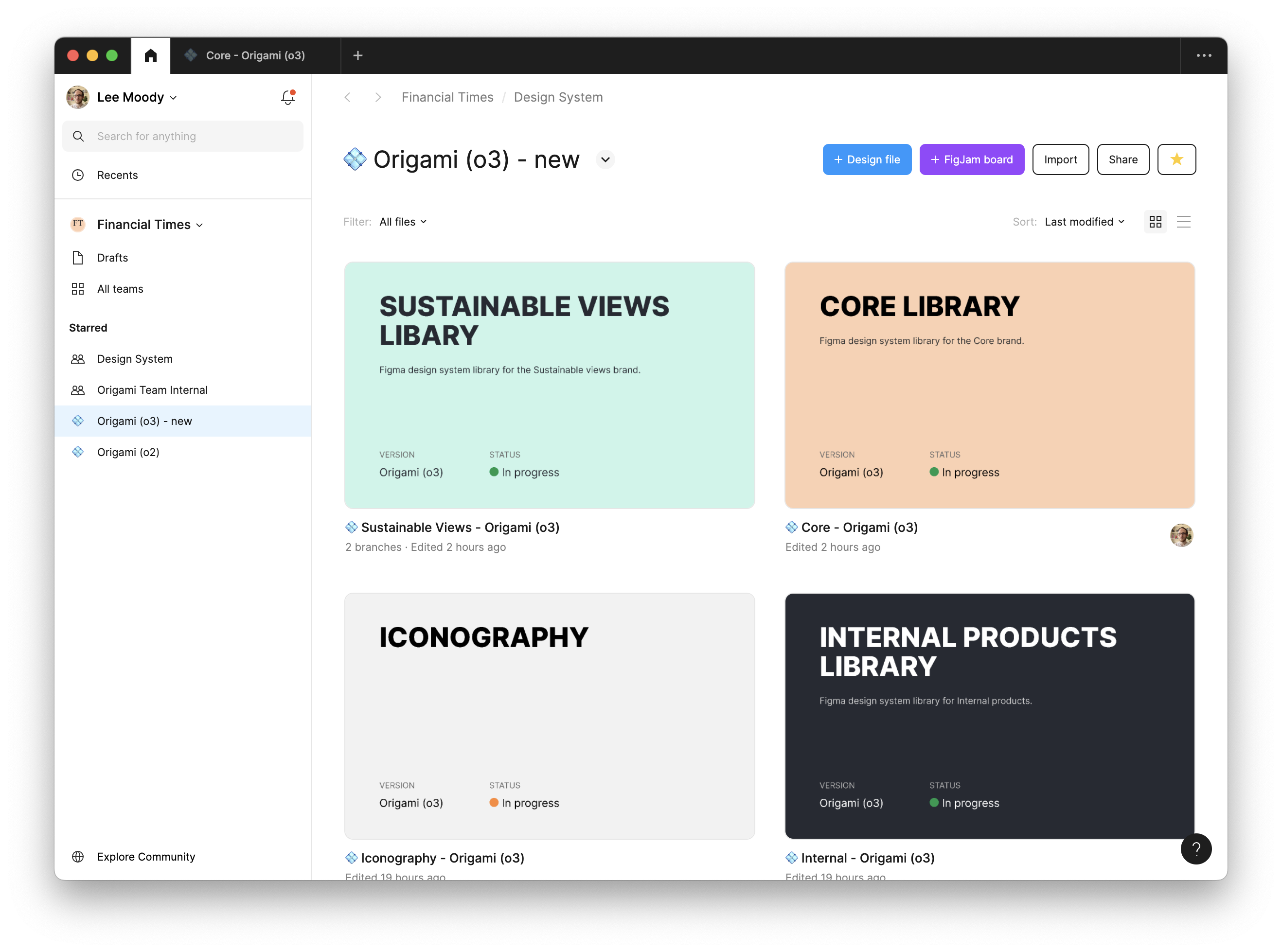Click the search magnifier icon
This screenshot has height=952, width=1282.
tap(78, 136)
